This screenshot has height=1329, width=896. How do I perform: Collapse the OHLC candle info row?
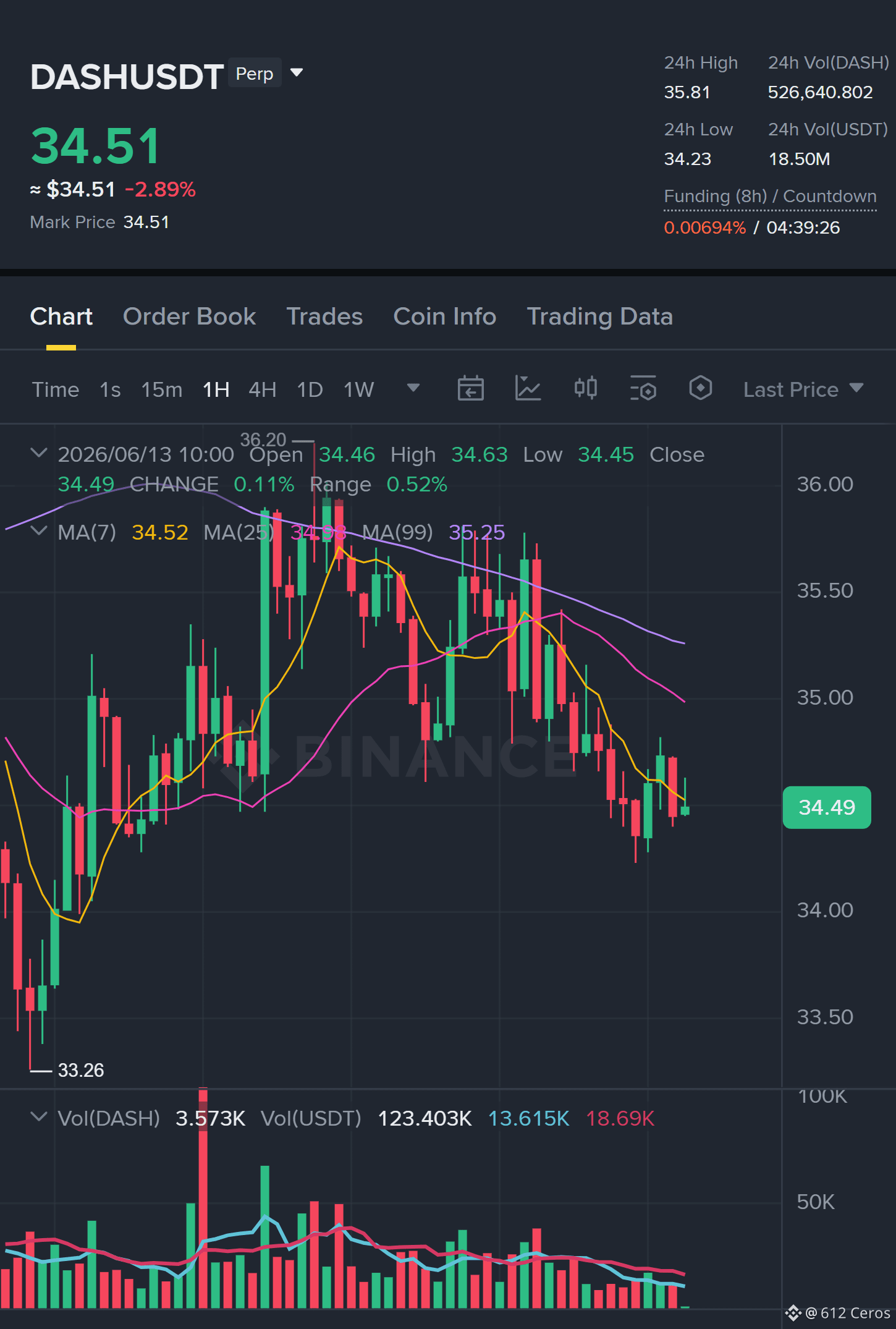tap(39, 453)
